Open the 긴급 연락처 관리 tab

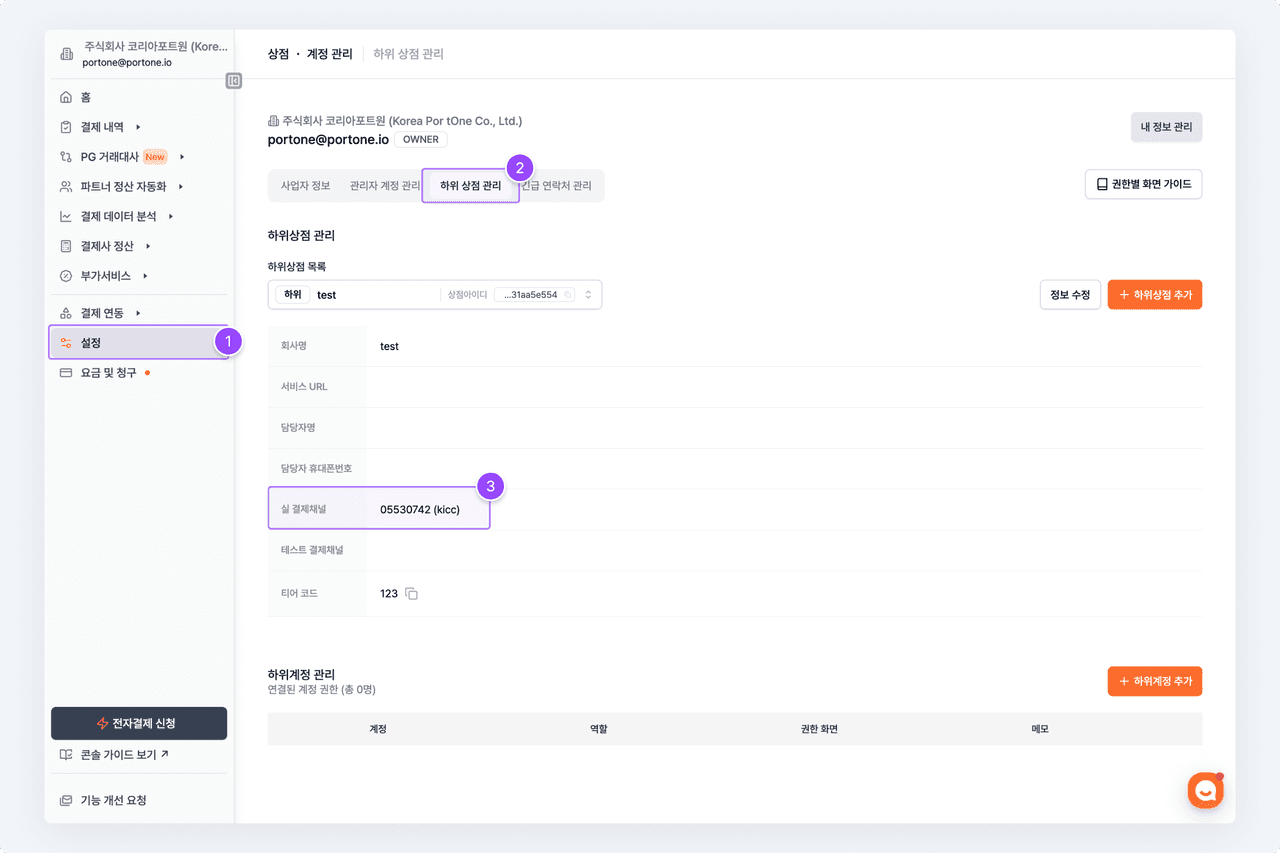(558, 186)
